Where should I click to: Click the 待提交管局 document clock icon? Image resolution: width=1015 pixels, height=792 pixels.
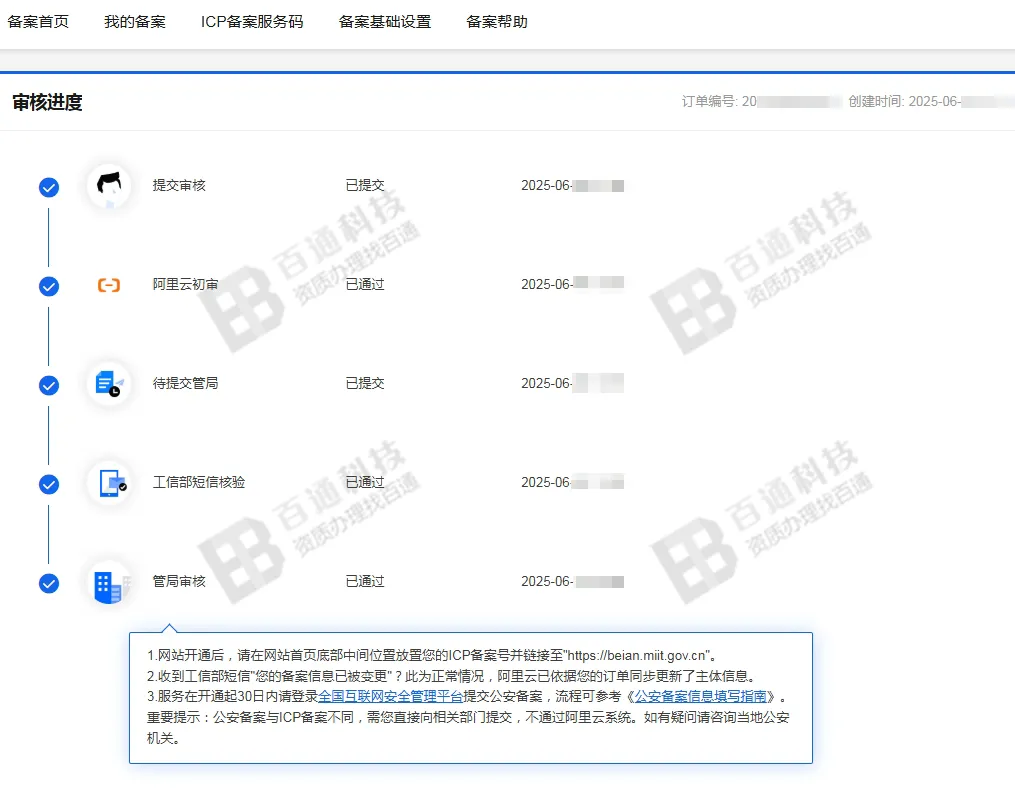point(109,384)
